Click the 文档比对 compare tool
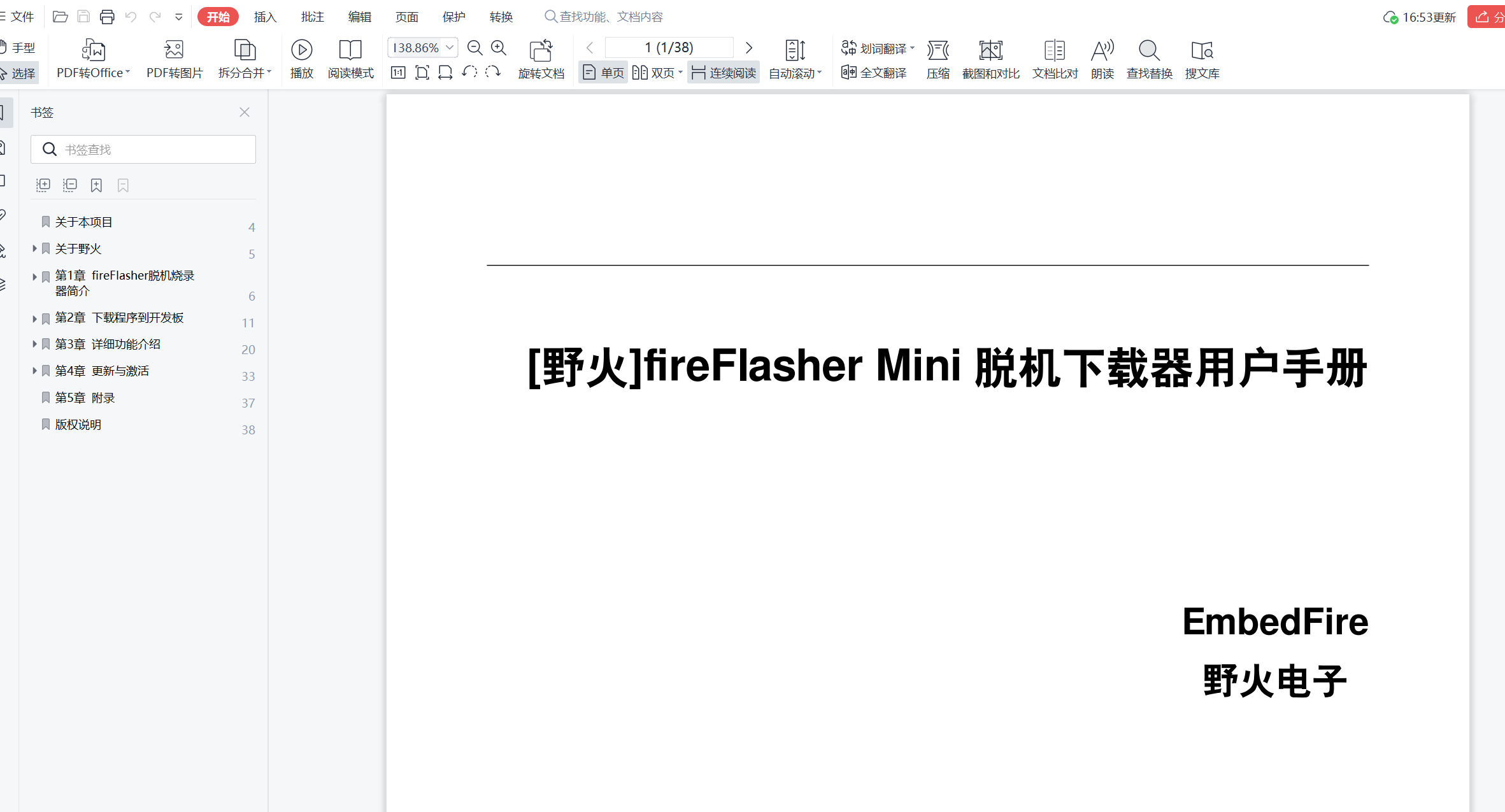This screenshot has height=812, width=1505. 1055,59
